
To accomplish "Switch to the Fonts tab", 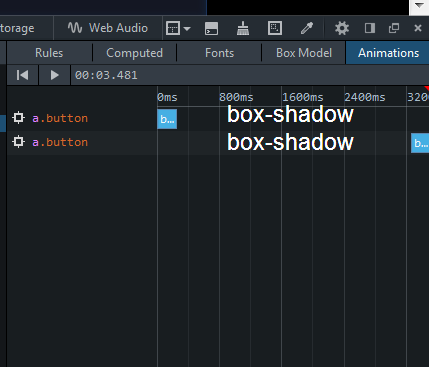I will [x=219, y=53].
